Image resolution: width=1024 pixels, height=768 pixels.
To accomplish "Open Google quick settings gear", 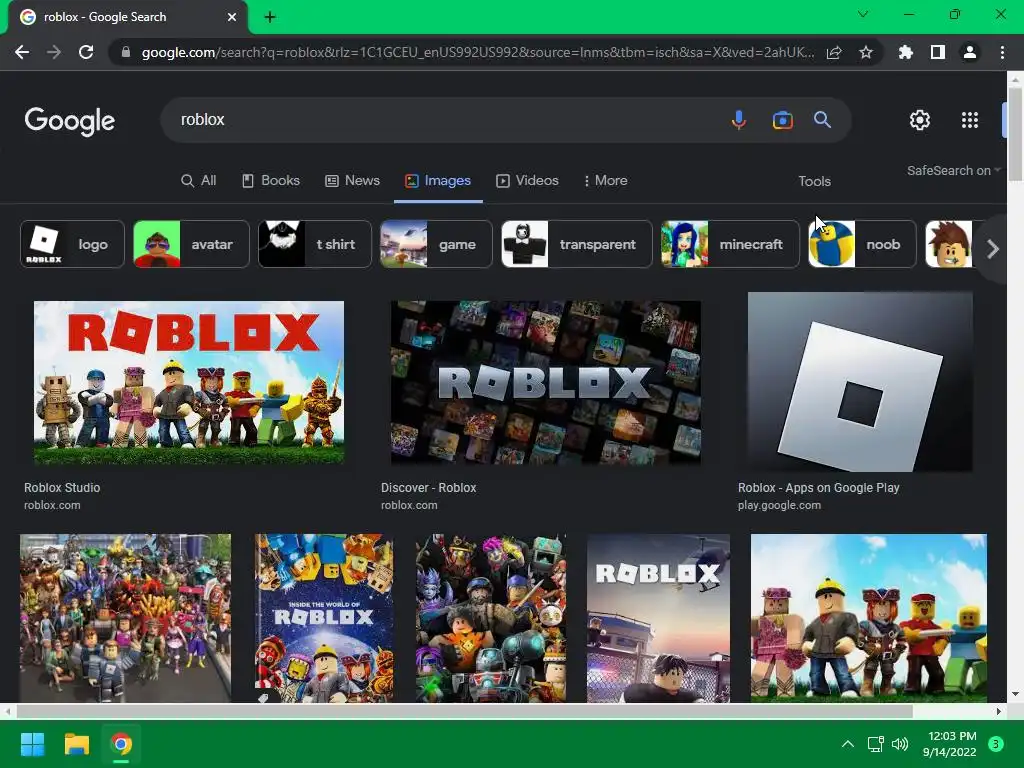I will [920, 120].
